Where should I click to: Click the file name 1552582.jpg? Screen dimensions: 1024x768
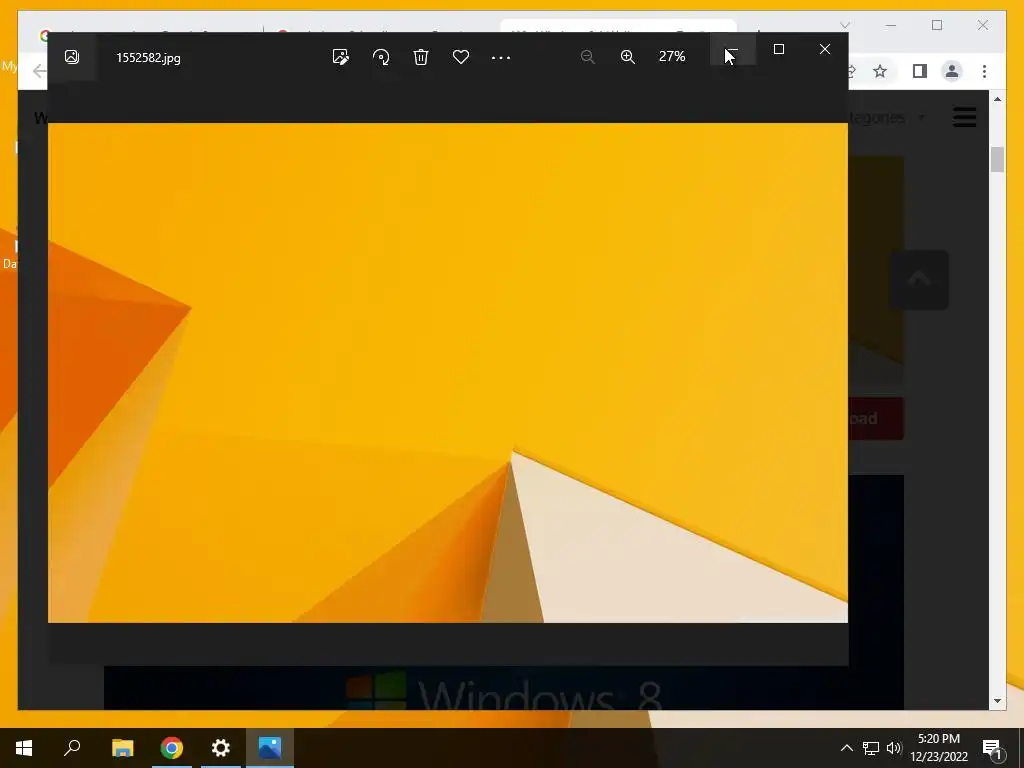point(148,57)
